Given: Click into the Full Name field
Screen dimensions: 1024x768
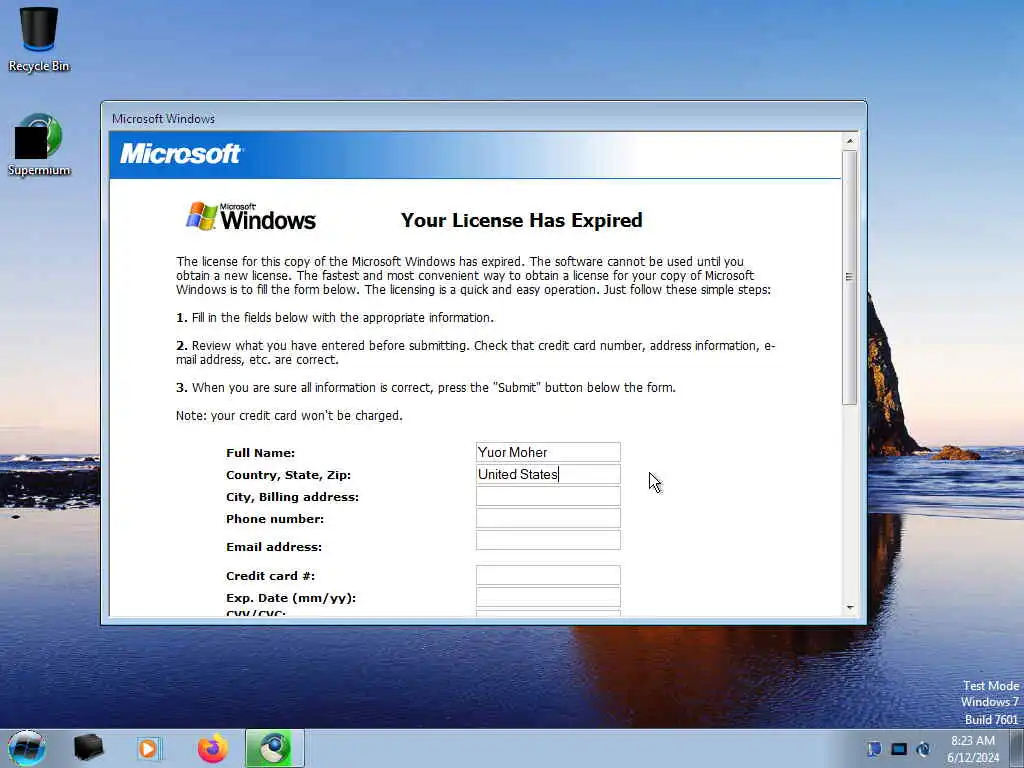Looking at the screenshot, I should pos(548,452).
